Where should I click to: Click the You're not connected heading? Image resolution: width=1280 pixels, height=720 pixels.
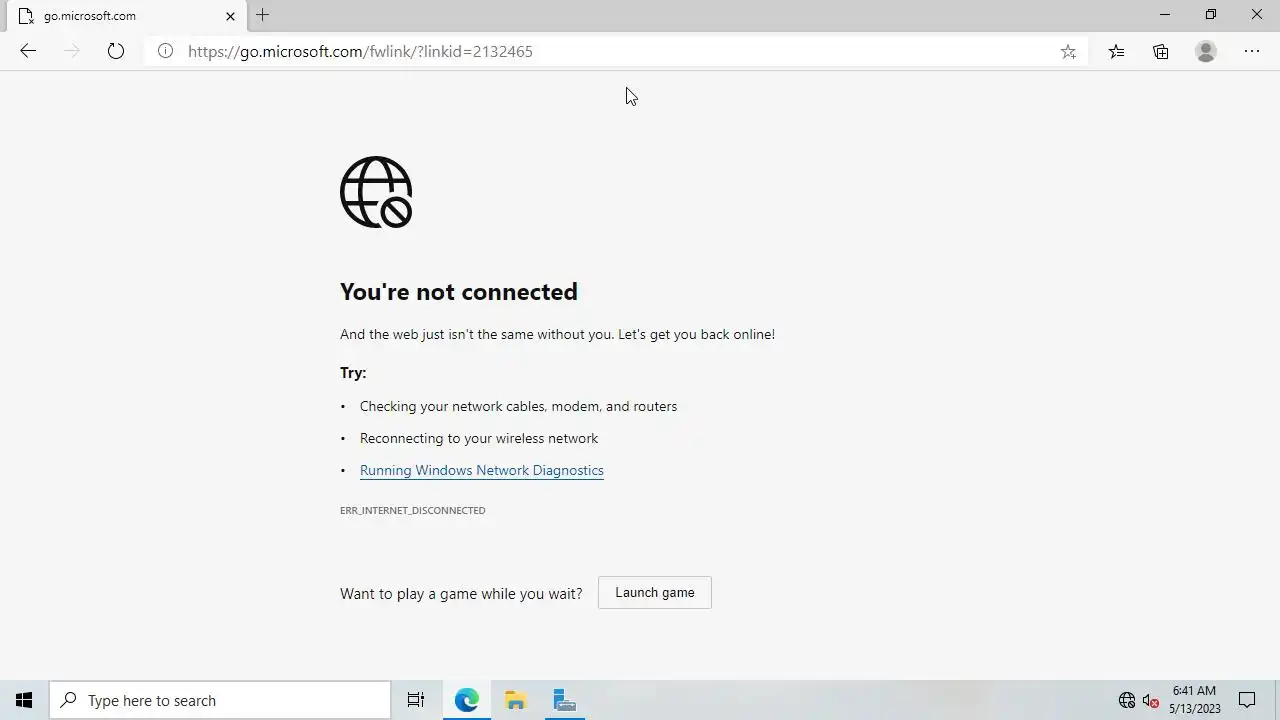[x=459, y=291]
